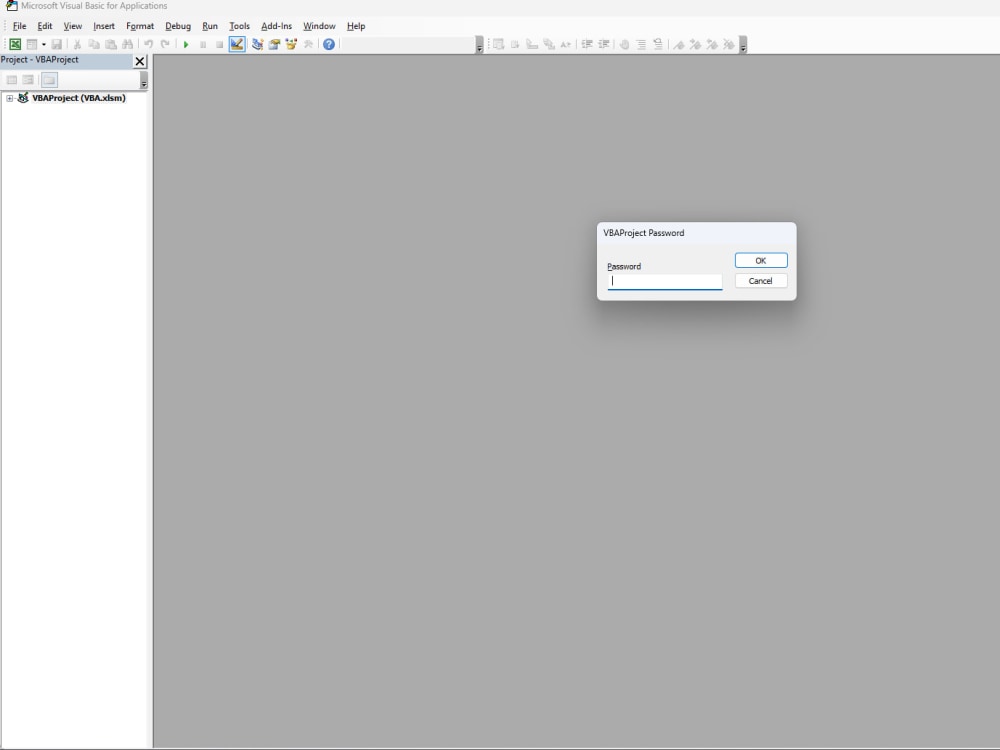The image size is (1000, 750).
Task: Toggle Design Mode icon
Action: pos(237,44)
